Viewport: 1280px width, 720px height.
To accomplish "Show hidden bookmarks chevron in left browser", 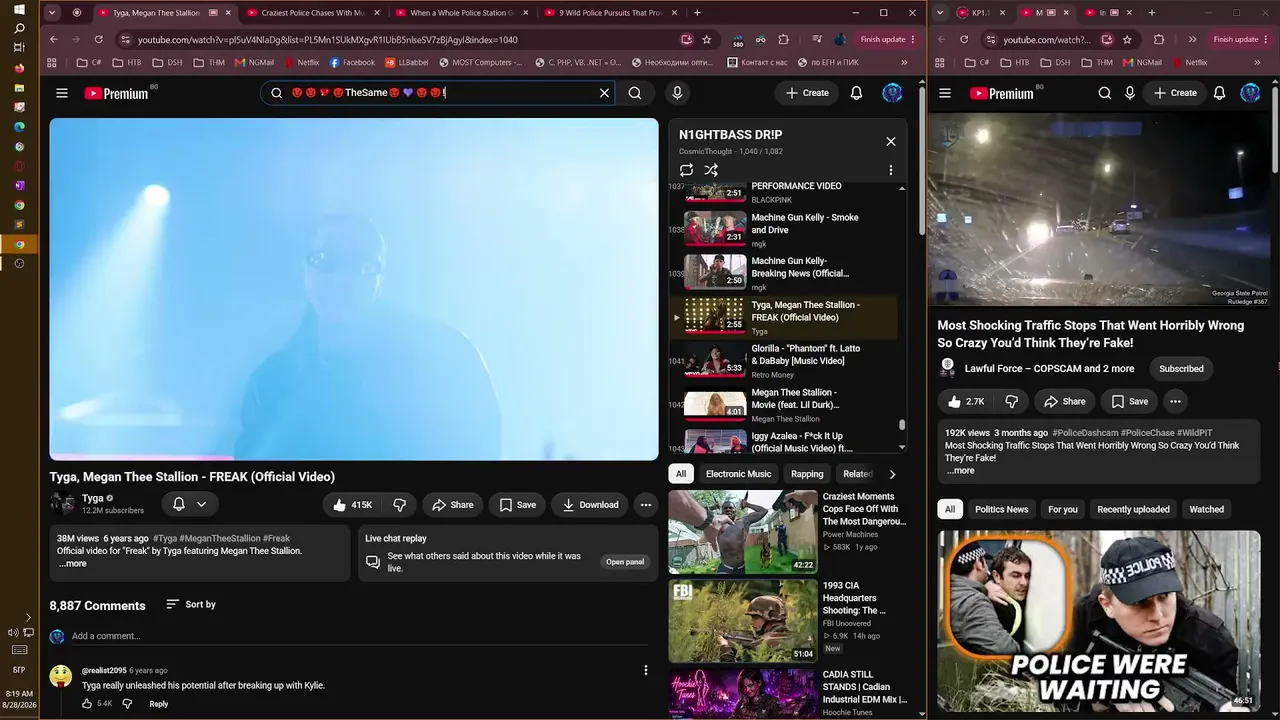I will tap(905, 62).
